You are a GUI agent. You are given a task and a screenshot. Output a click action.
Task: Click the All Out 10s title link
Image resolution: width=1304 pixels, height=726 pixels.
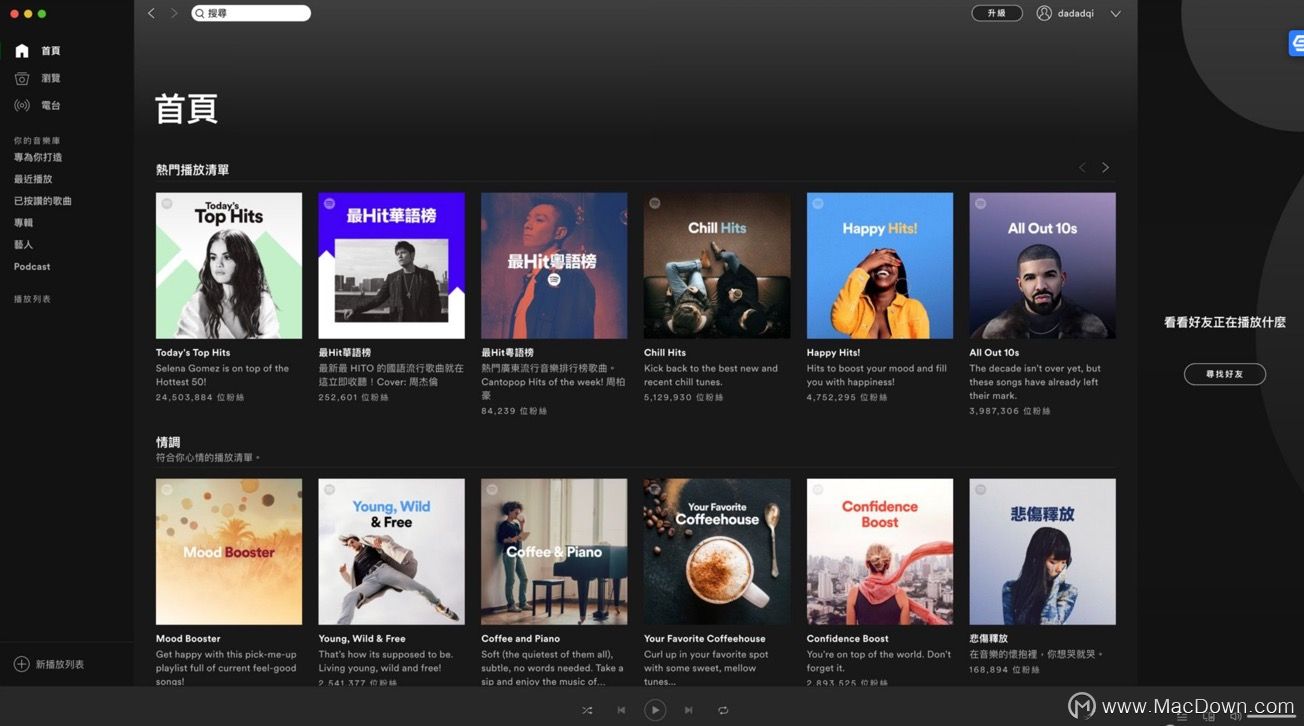click(994, 353)
